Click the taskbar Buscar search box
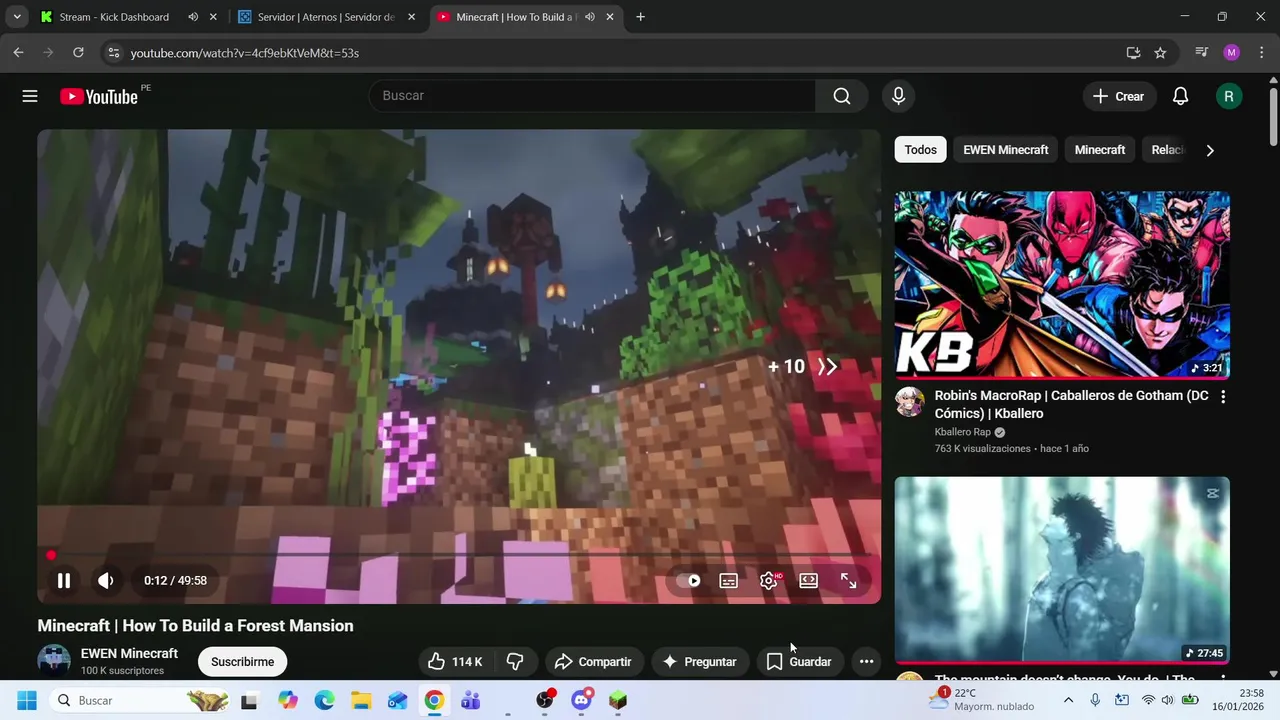The image size is (1280, 720). pyautogui.click(x=140, y=700)
